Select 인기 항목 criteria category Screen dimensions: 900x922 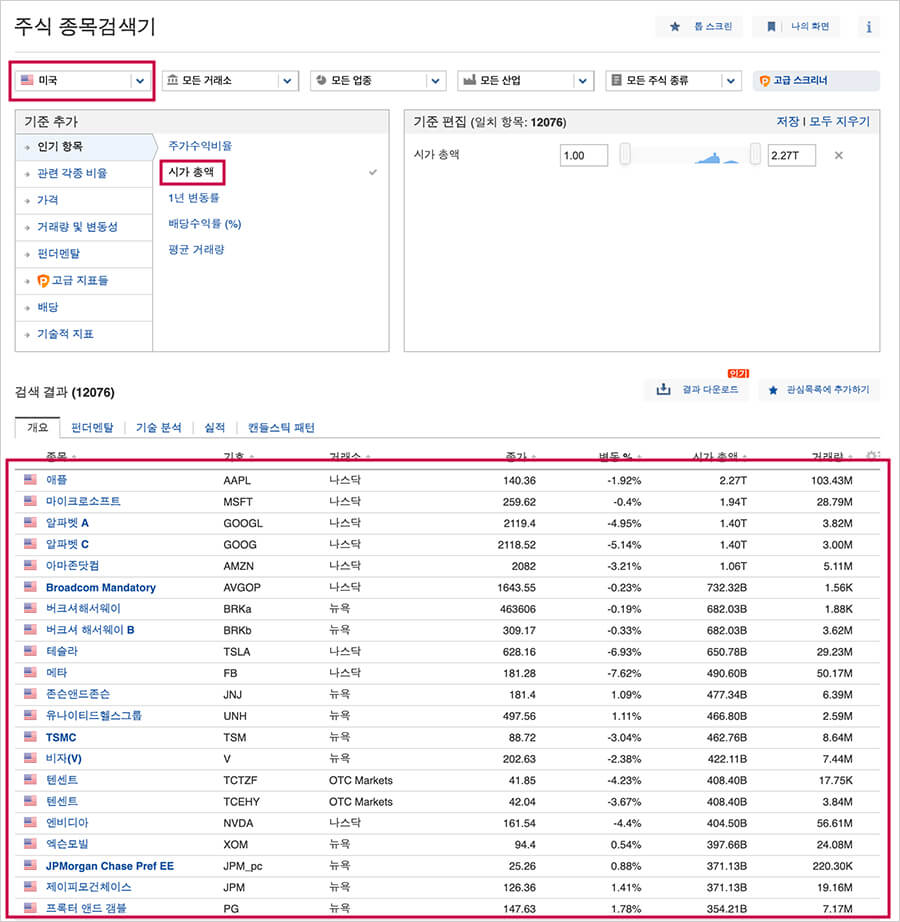(84, 147)
